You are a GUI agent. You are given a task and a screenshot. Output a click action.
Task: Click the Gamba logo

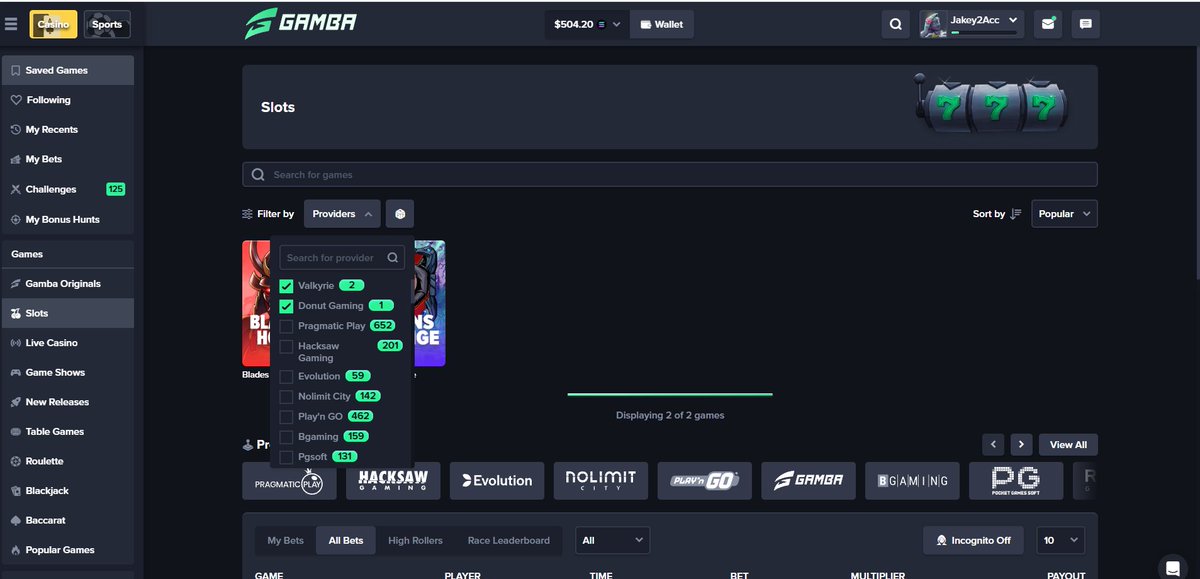coord(301,22)
